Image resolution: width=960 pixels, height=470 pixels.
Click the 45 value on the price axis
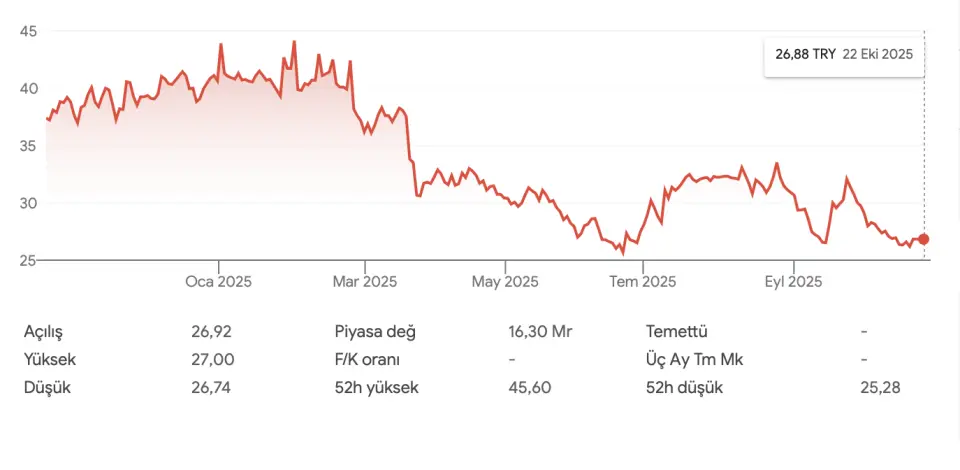coord(28,31)
